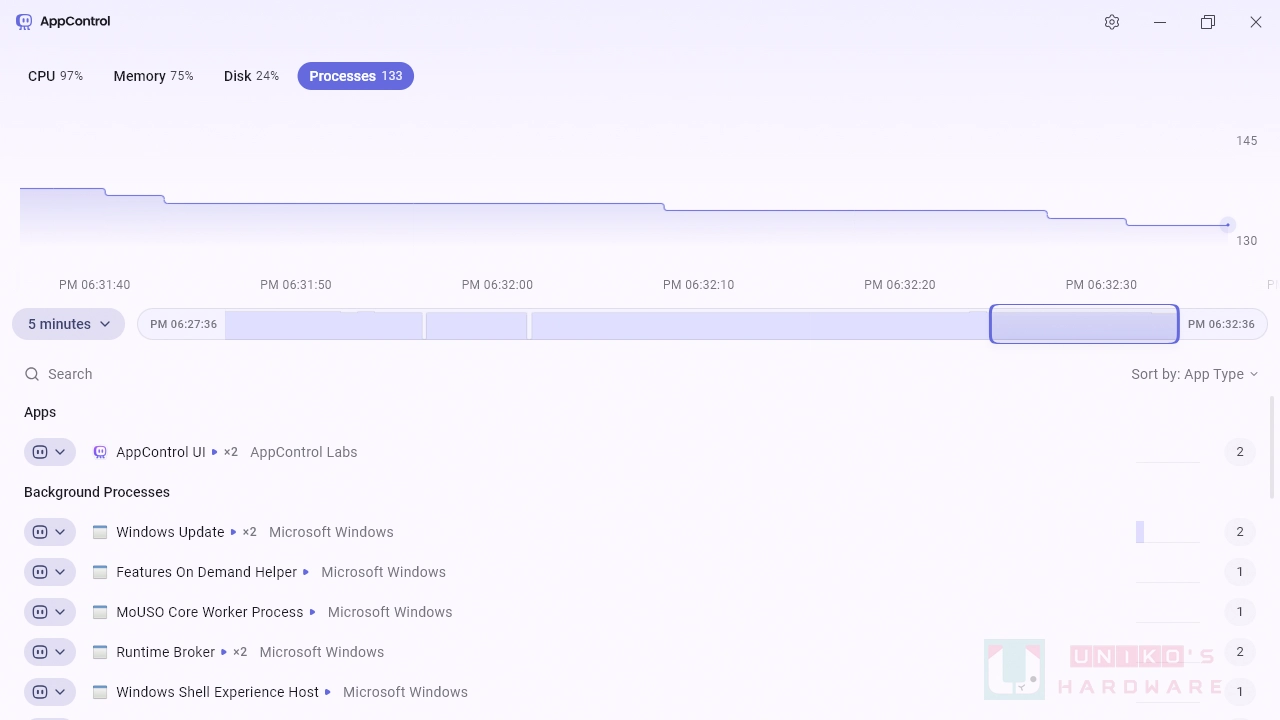The image size is (1280, 720).
Task: Click the count badge for Runtime Broker
Action: (x=1240, y=652)
